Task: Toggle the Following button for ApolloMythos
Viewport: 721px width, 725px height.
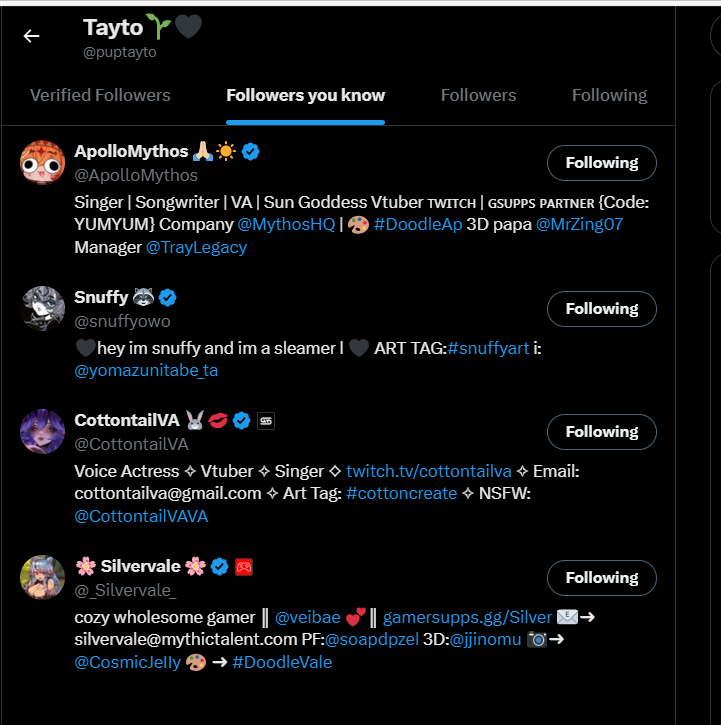Action: click(x=601, y=163)
